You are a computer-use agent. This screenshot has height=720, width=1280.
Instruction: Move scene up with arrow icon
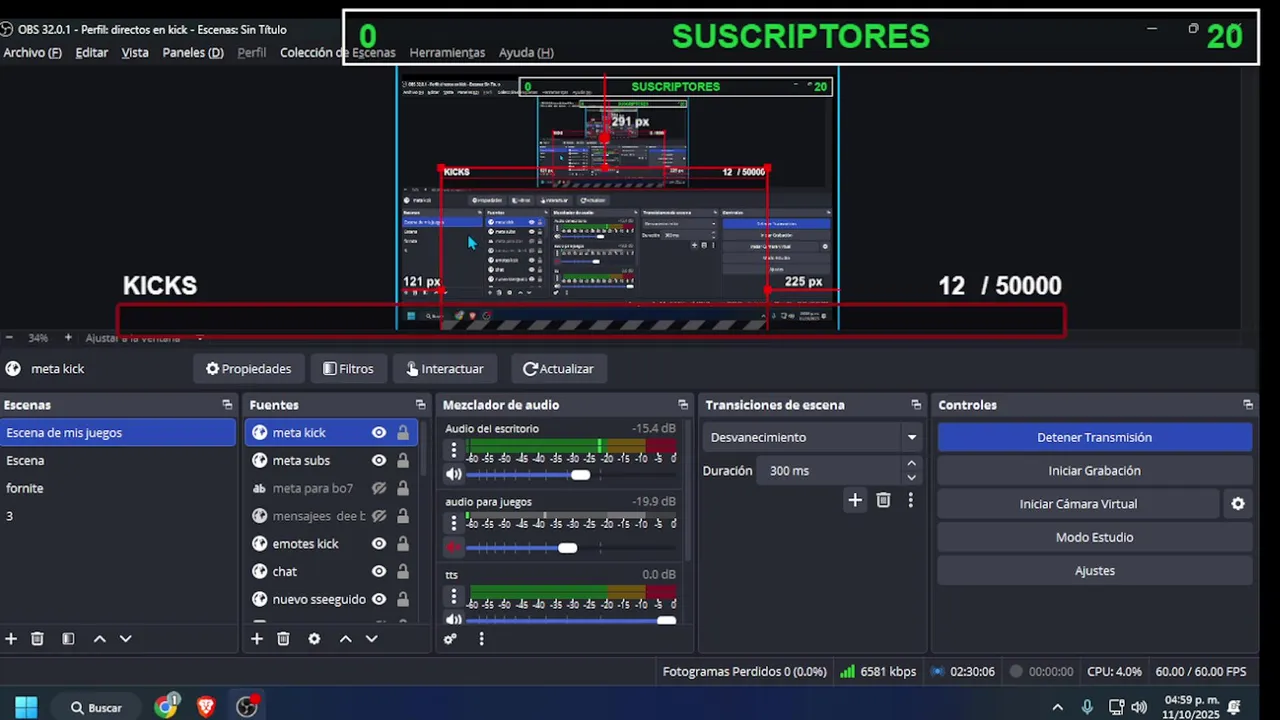tap(100, 639)
